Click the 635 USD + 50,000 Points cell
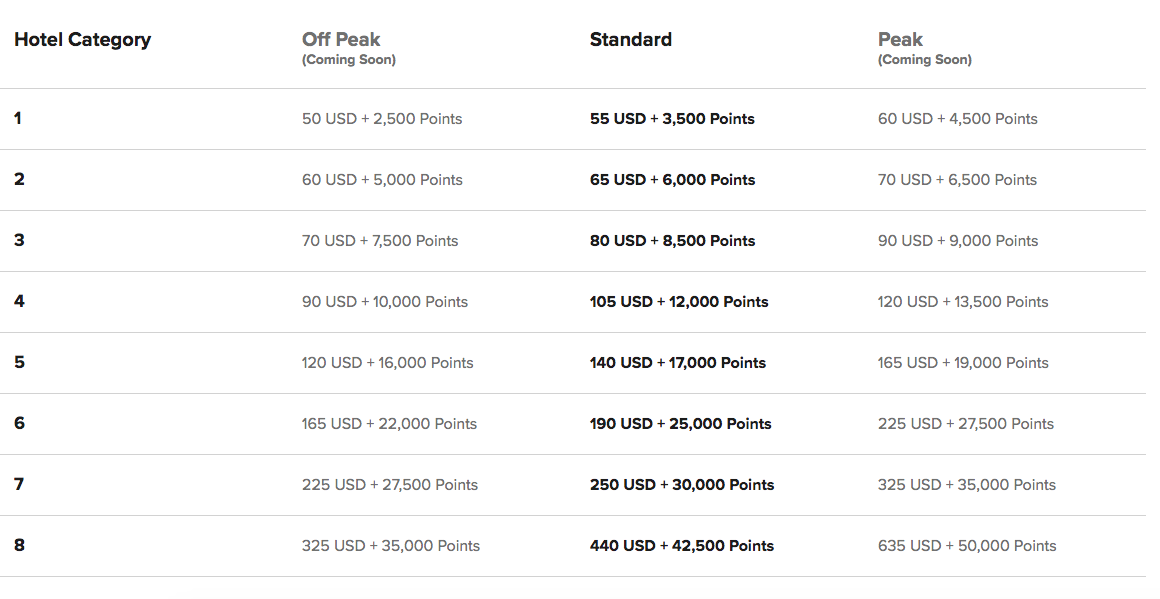The height and width of the screenshot is (599, 1160). 967,546
